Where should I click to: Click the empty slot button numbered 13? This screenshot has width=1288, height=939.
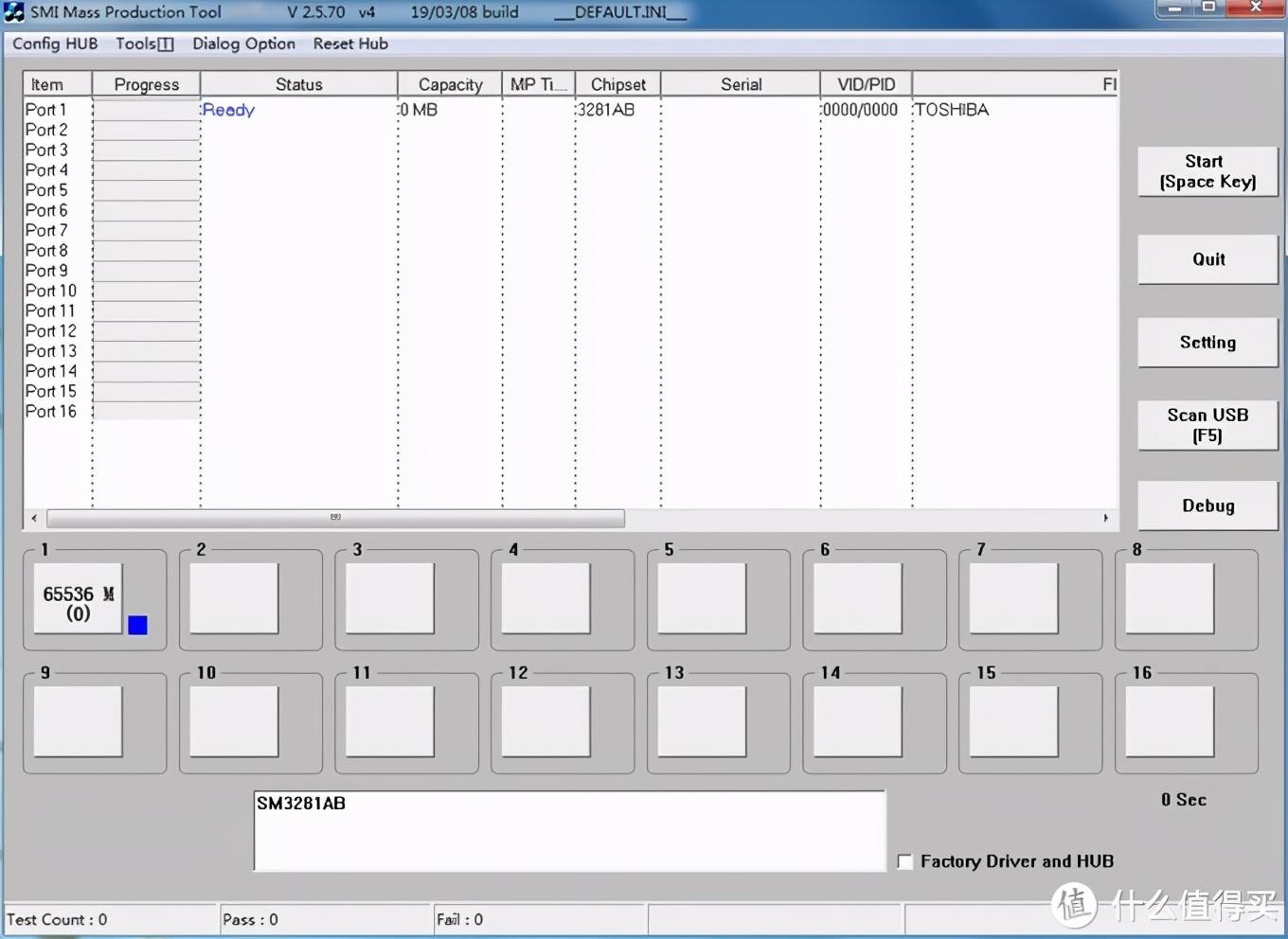point(702,721)
